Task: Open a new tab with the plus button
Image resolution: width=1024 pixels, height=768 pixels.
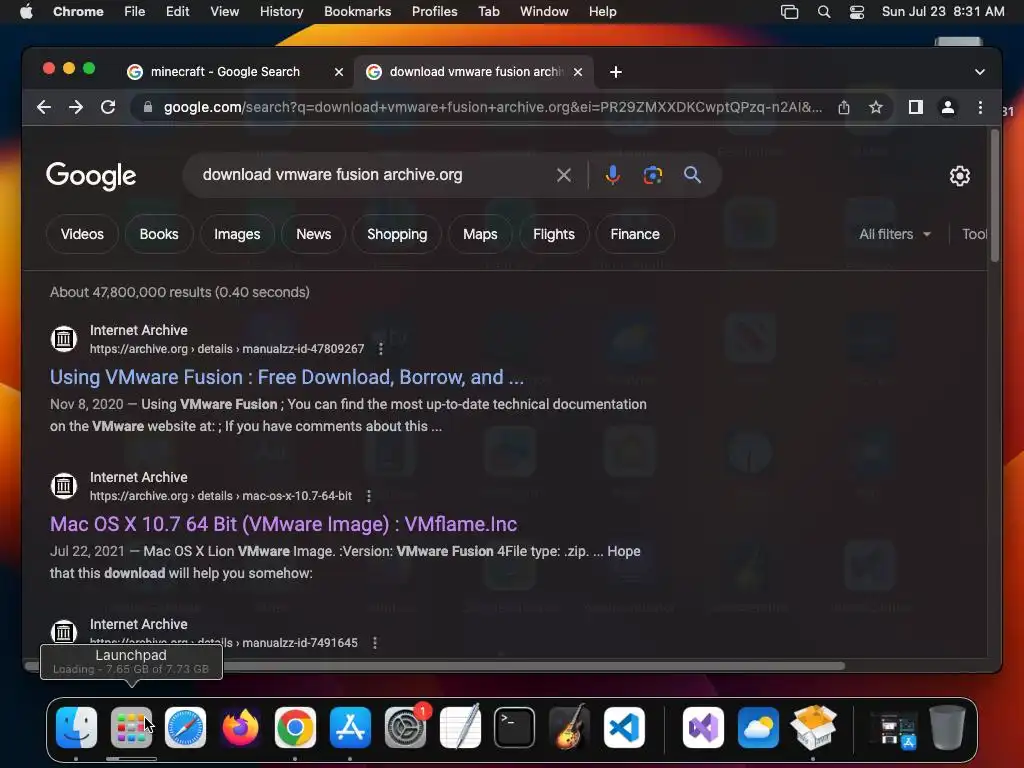Action: click(x=615, y=72)
